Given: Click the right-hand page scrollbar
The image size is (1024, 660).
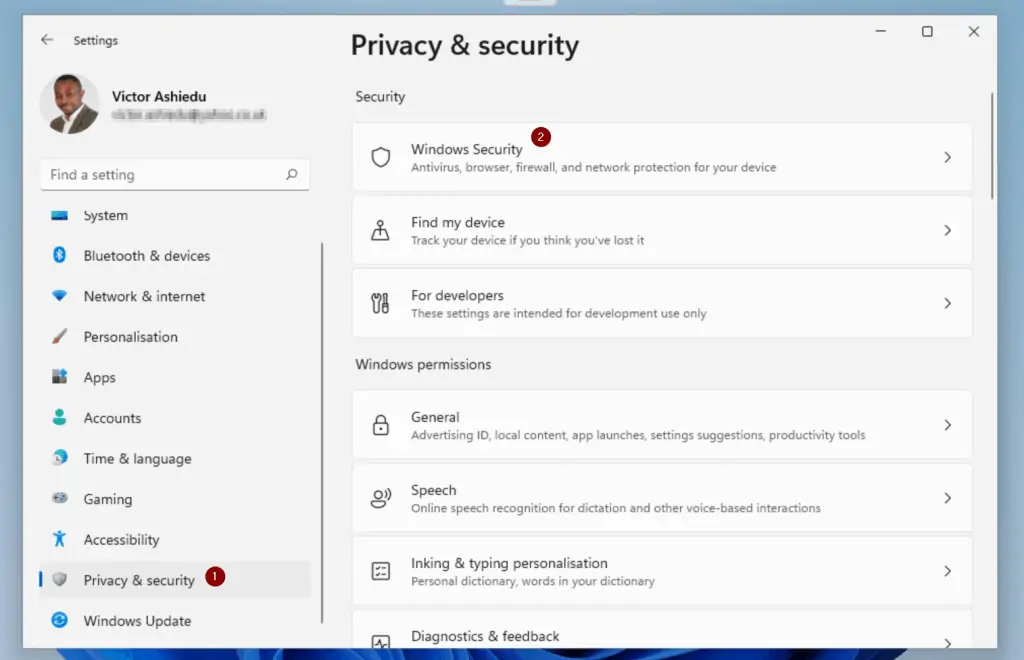Looking at the screenshot, I should pos(991,146).
